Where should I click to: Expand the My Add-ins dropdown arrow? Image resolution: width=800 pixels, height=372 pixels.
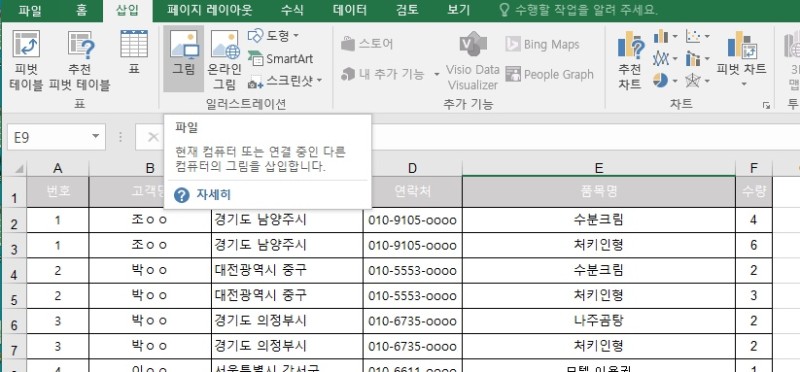click(x=437, y=75)
